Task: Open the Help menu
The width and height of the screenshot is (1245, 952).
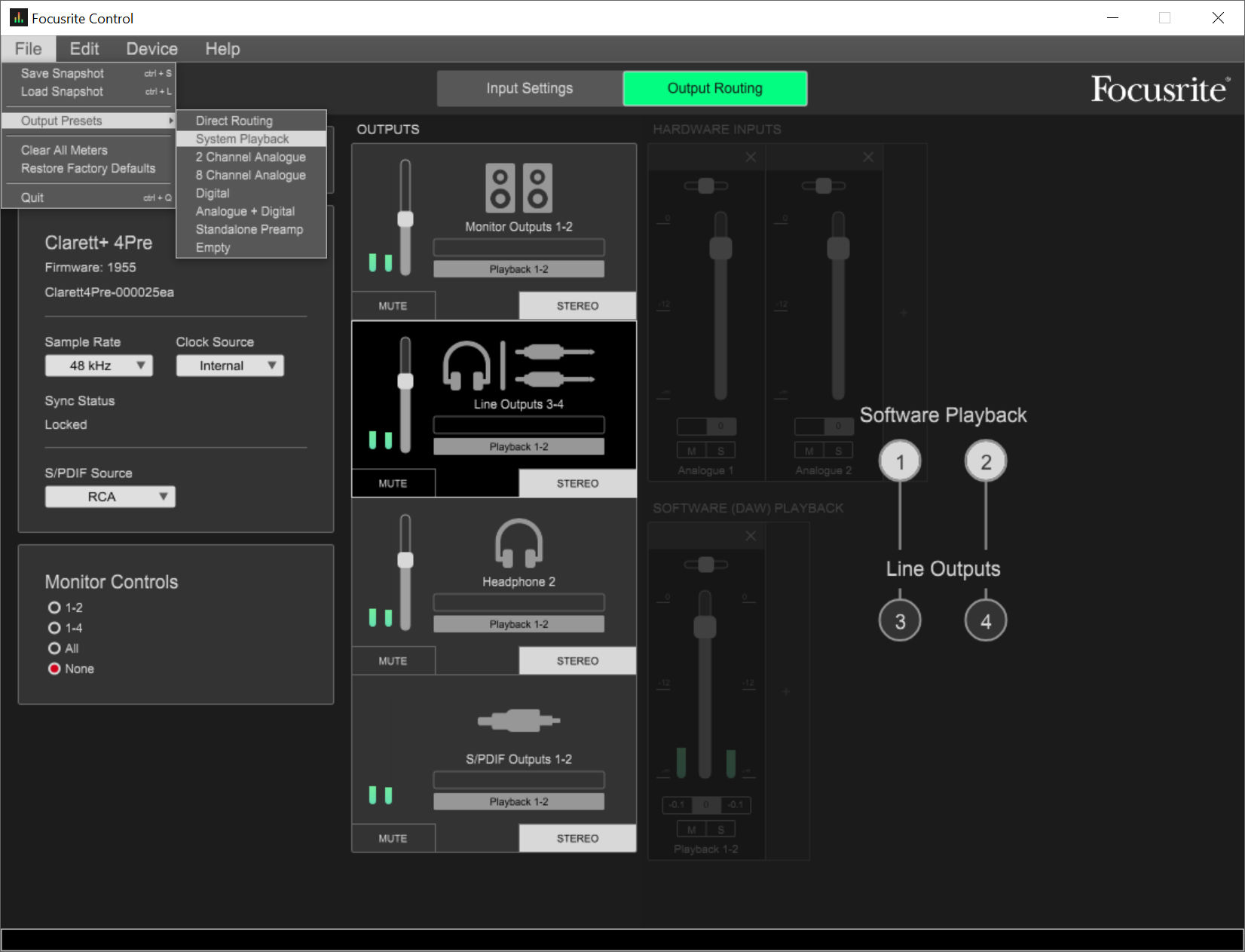Action: [222, 49]
